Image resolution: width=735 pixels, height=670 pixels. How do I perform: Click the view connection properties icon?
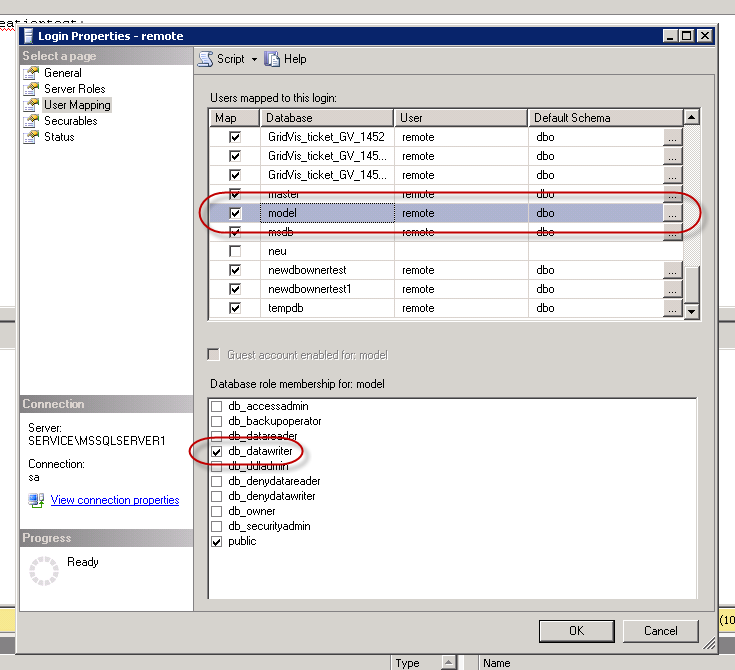point(36,500)
